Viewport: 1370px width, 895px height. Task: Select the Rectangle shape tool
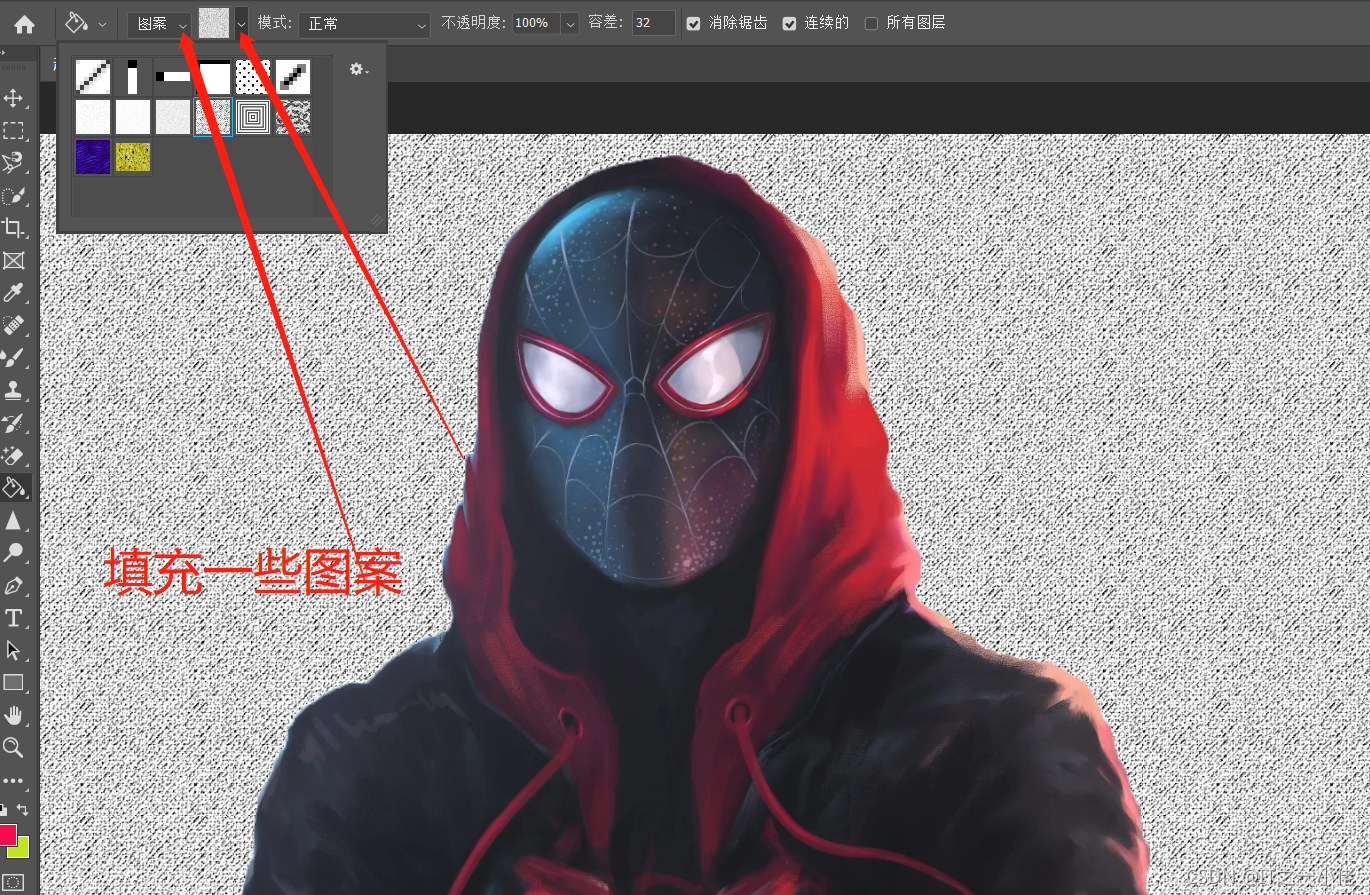click(x=13, y=683)
